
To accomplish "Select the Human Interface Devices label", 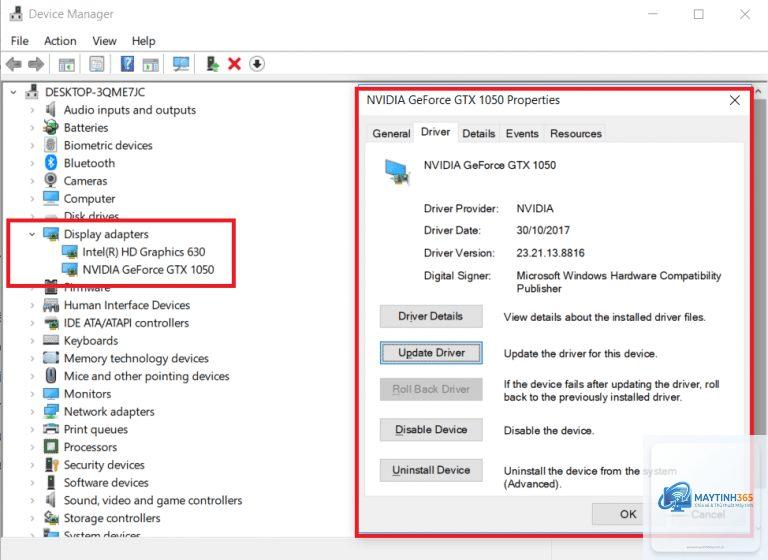I will (x=127, y=305).
